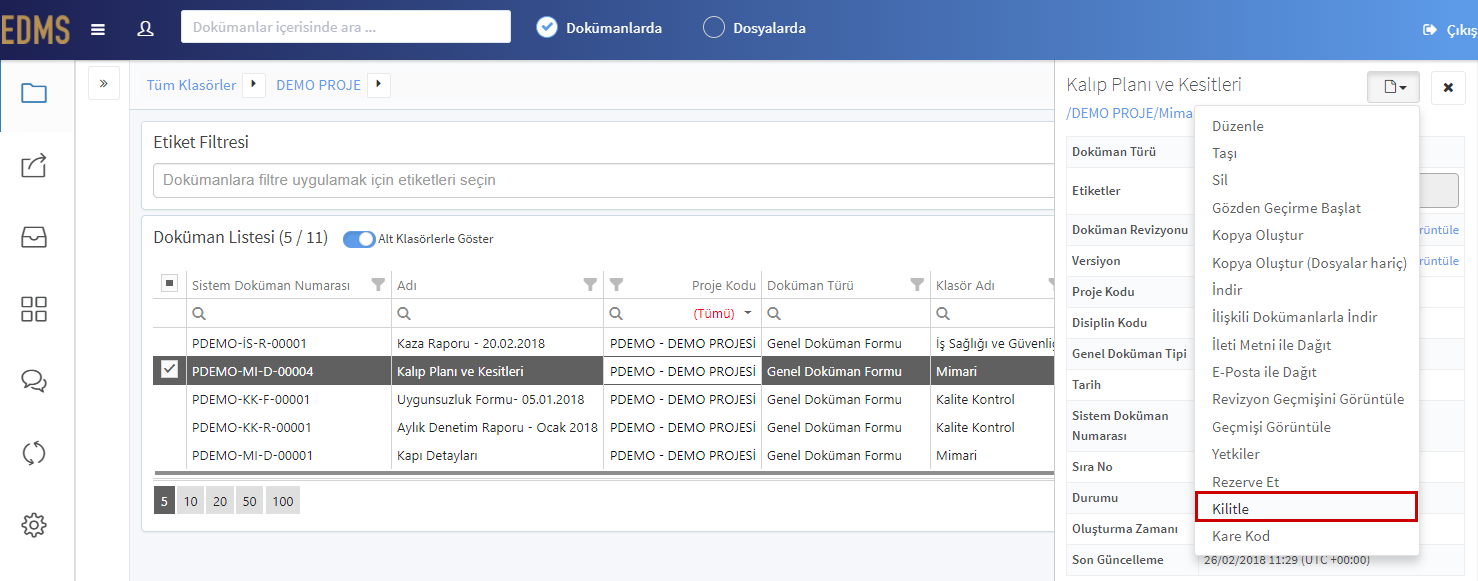
Task: Open the sync cycle sidebar icon
Action: click(x=34, y=453)
